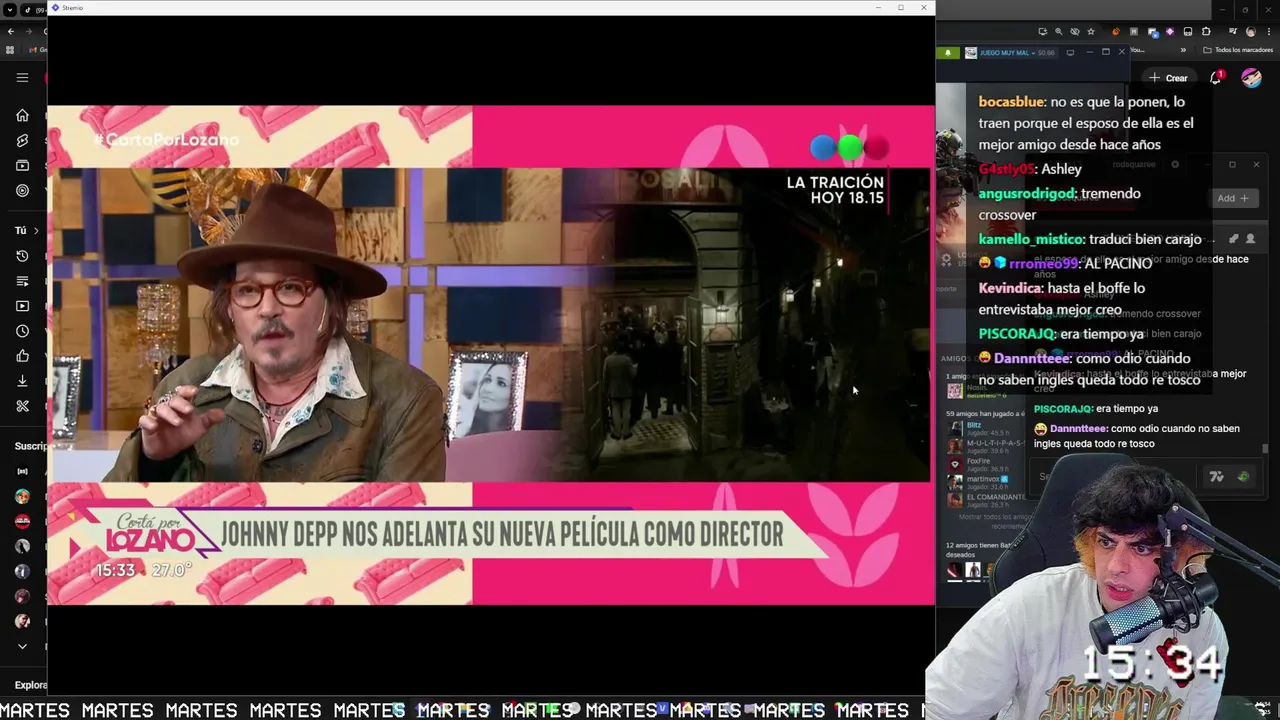Click the Crear button on YouTube
1280x720 pixels.
click(x=1168, y=78)
